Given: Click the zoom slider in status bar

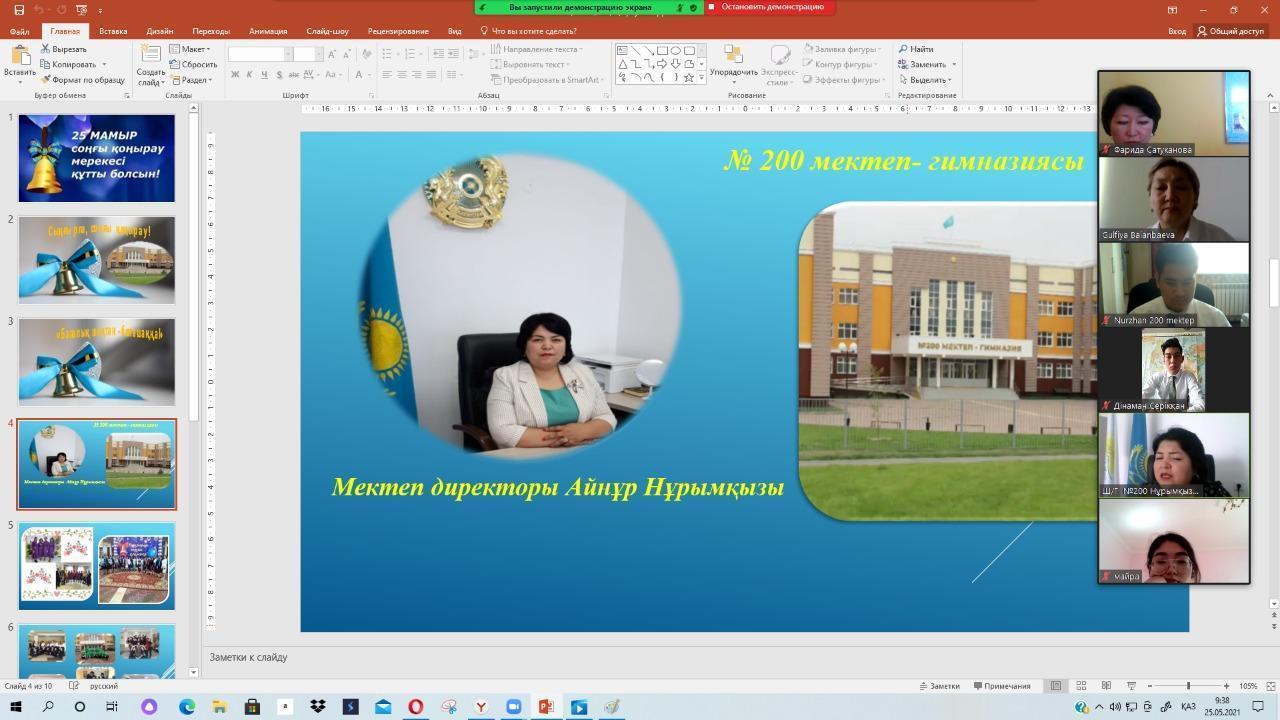Looking at the screenshot, I should pyautogui.click(x=1188, y=686).
